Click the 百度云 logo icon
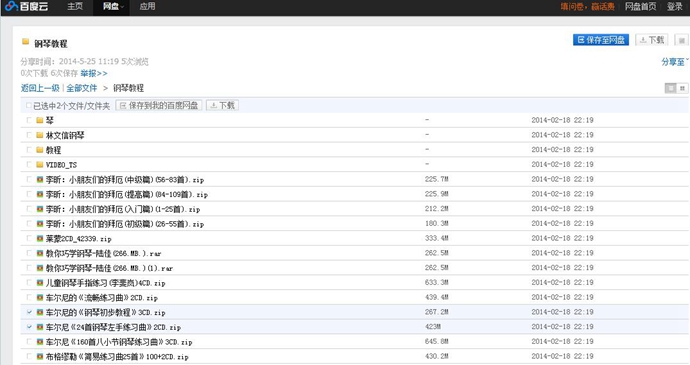Screen dimensions: 690x365 [x=11, y=6]
